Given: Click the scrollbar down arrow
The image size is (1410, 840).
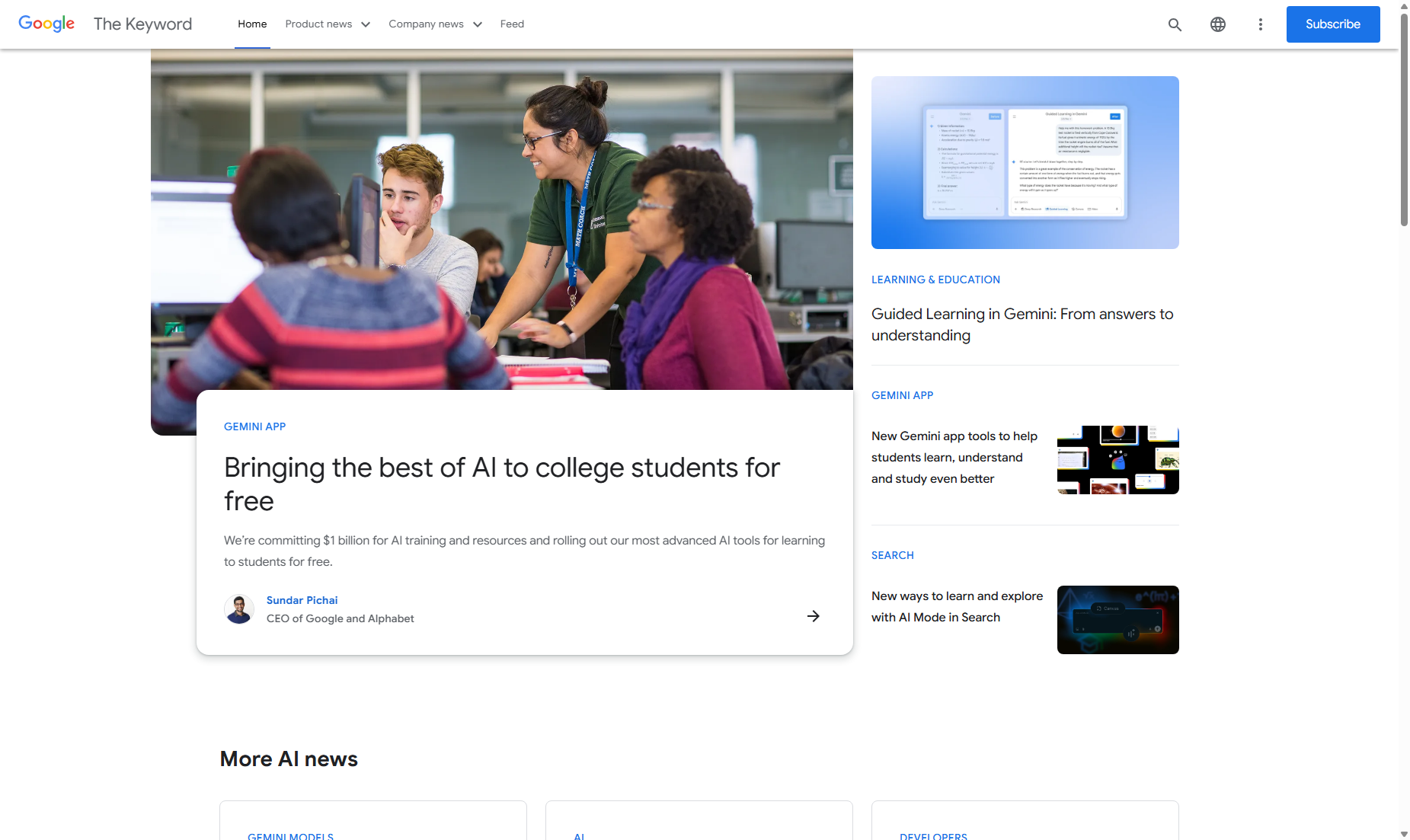Looking at the screenshot, I should [x=1404, y=834].
